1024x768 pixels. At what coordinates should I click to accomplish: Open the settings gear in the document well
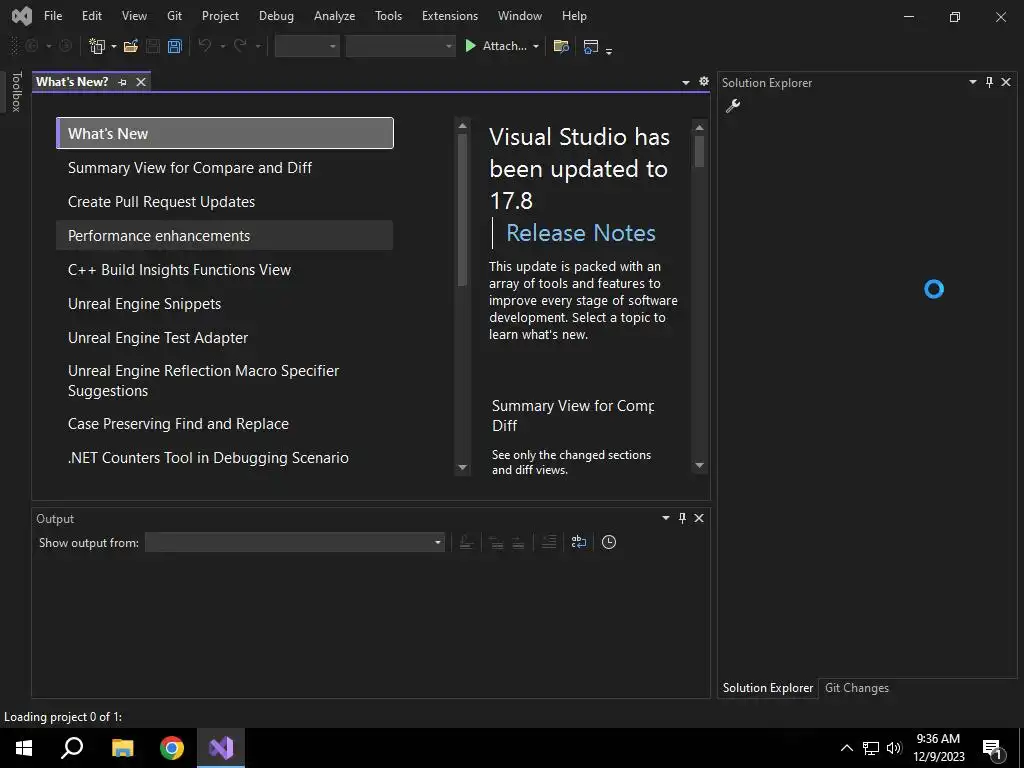tap(703, 82)
